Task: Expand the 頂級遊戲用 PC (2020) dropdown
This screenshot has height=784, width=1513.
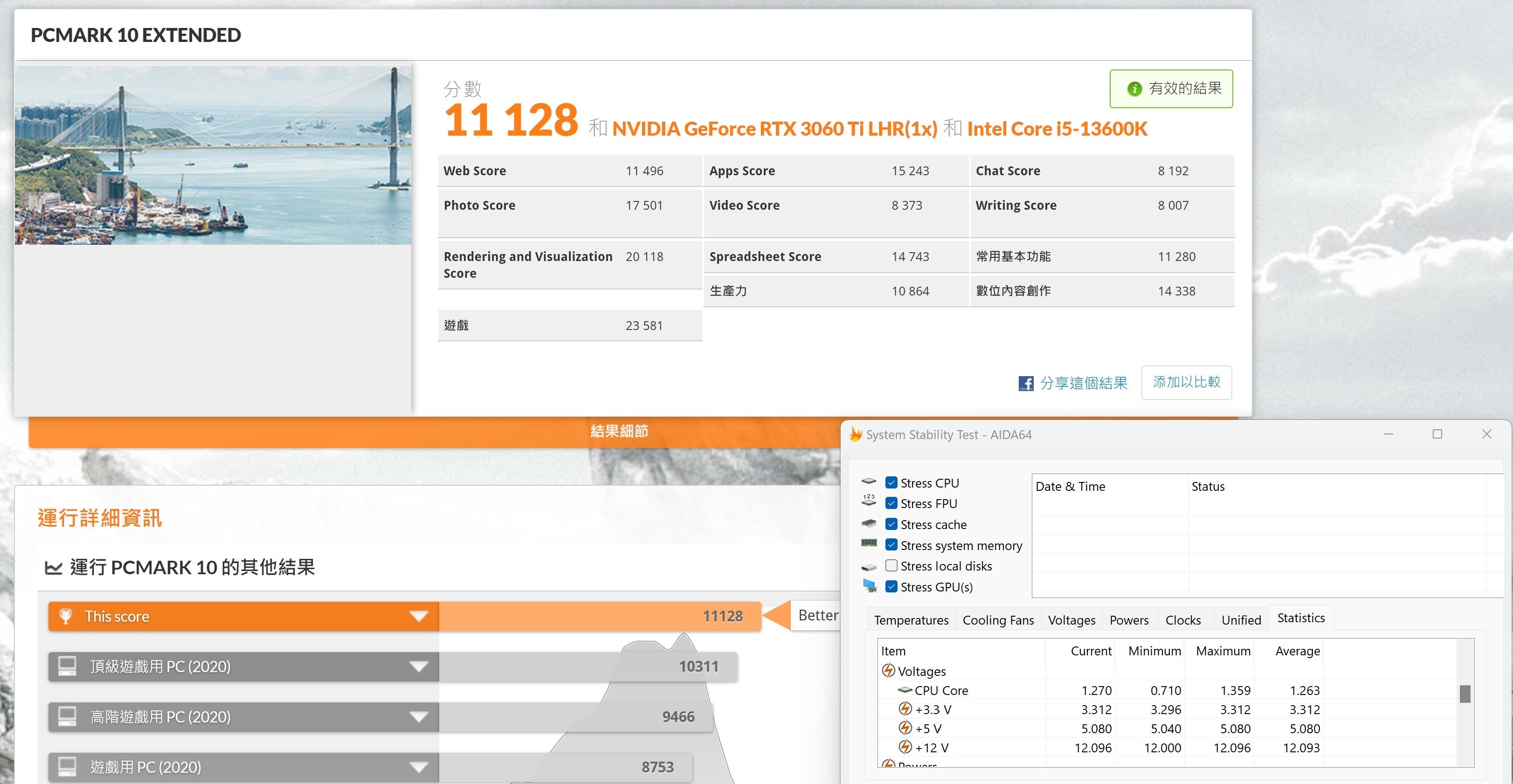Action: [418, 667]
